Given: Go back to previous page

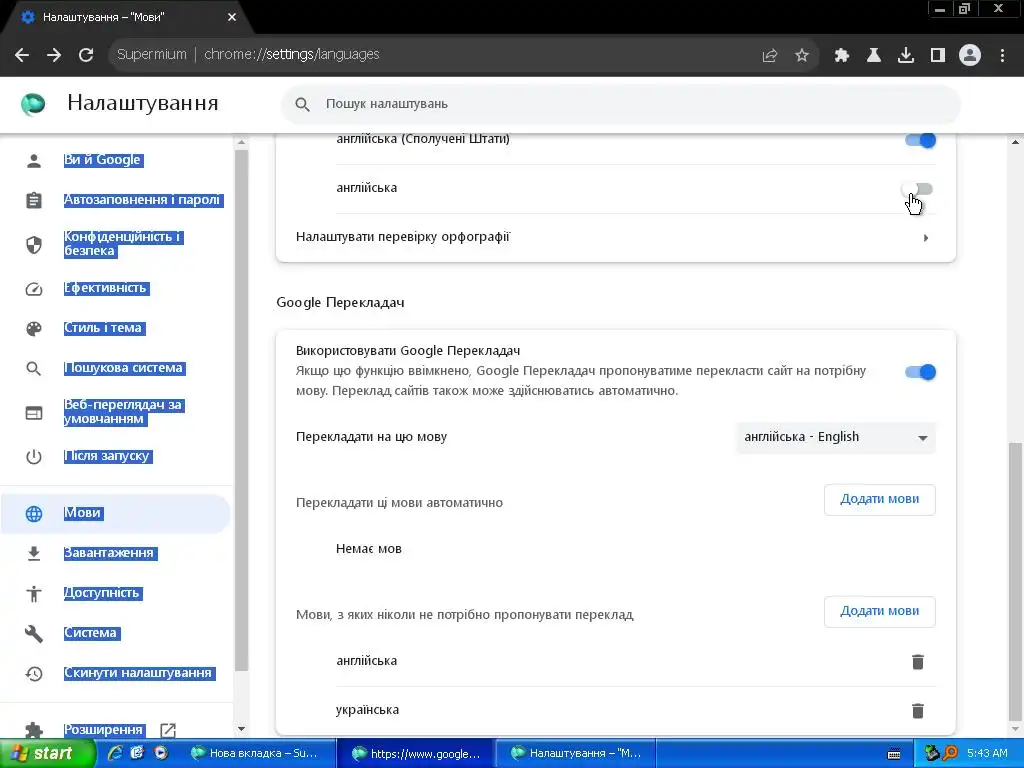Looking at the screenshot, I should [x=22, y=55].
